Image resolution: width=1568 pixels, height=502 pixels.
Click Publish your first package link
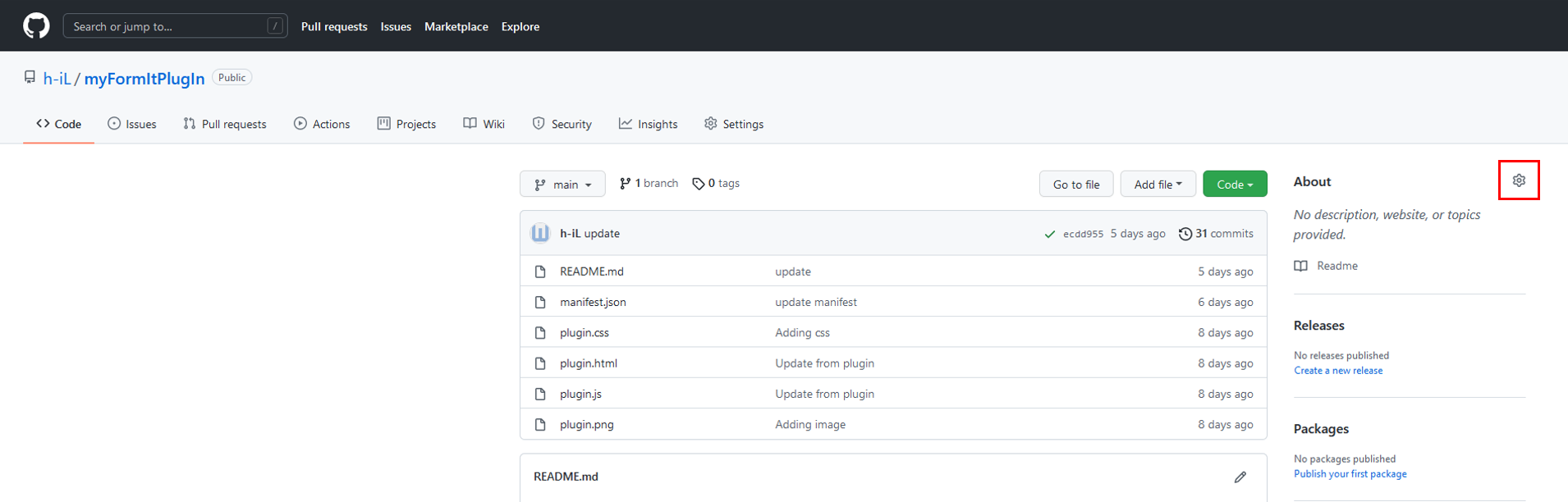(x=1350, y=474)
